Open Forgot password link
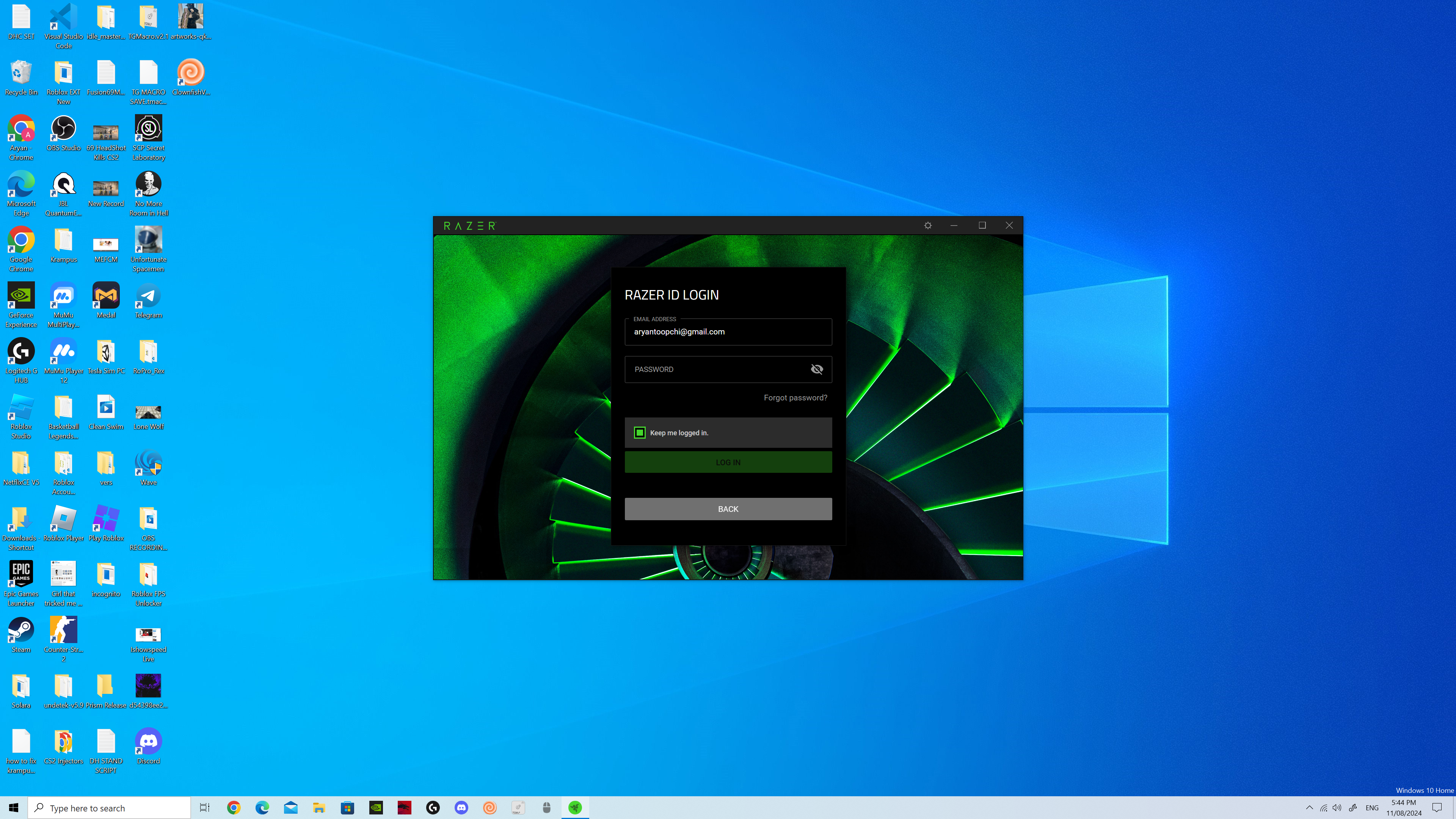This screenshot has width=1456, height=819. point(795,397)
